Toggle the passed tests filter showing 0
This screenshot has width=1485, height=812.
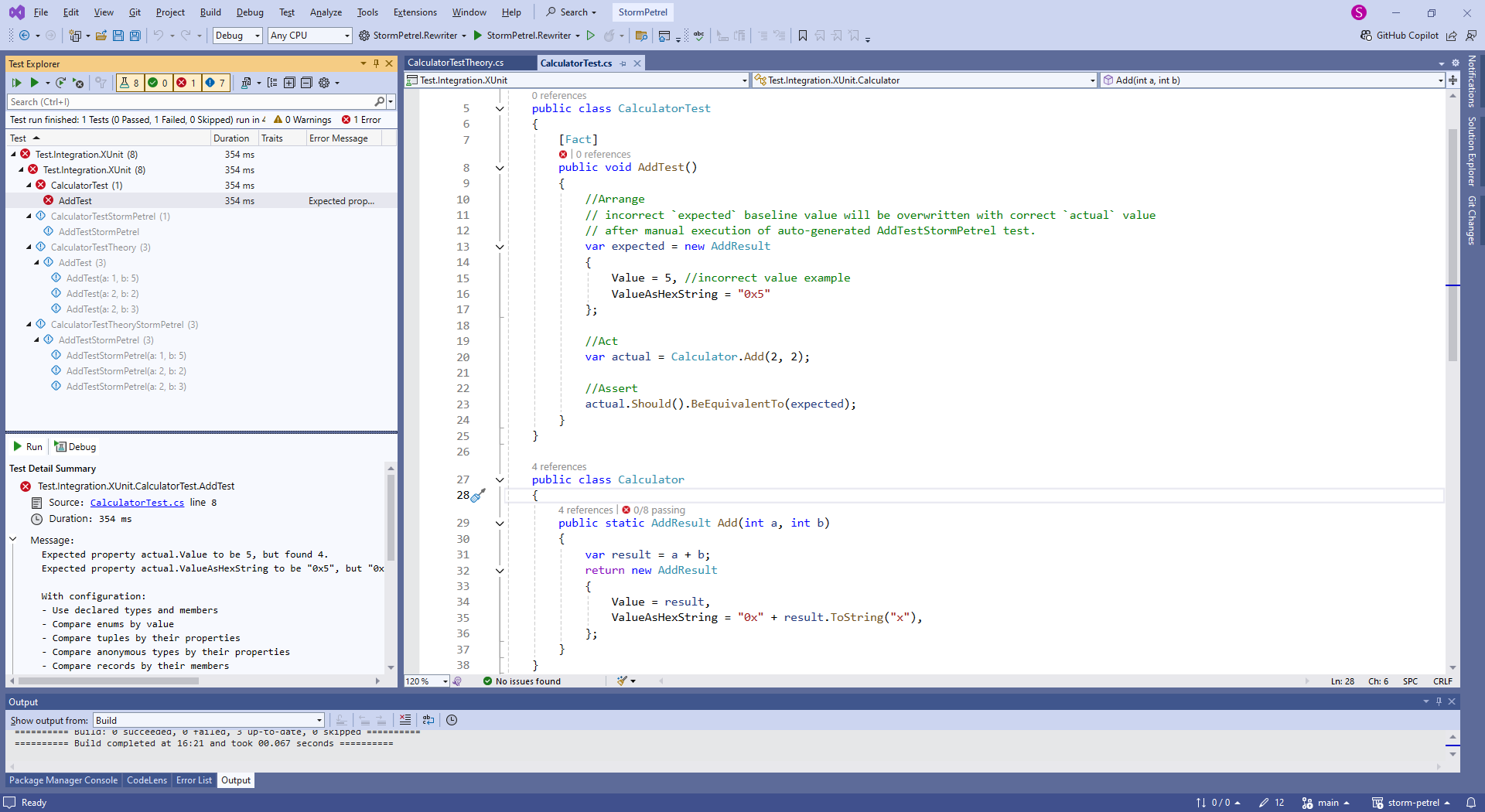pos(158,83)
